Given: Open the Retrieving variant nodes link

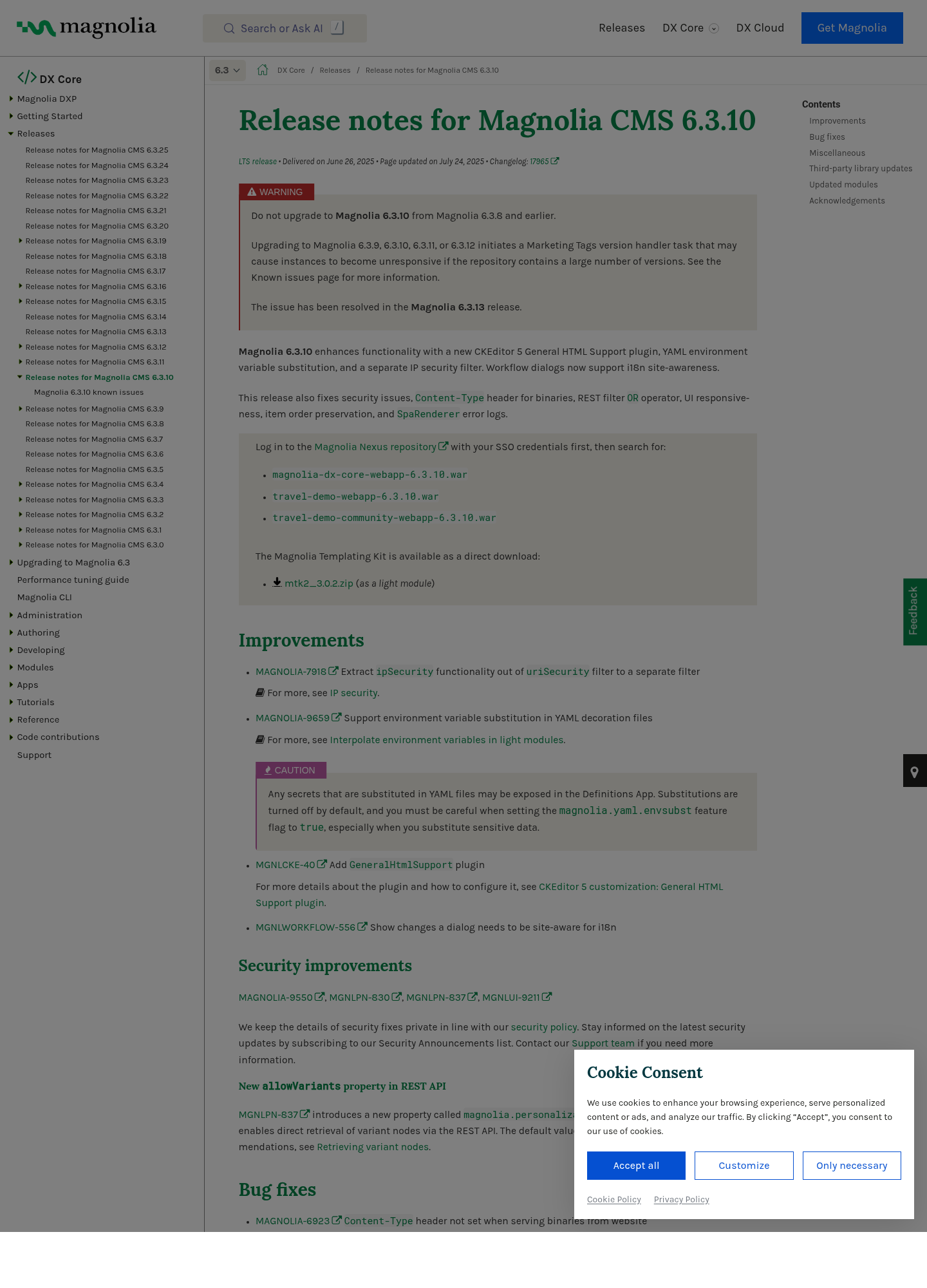Looking at the screenshot, I should [373, 1147].
